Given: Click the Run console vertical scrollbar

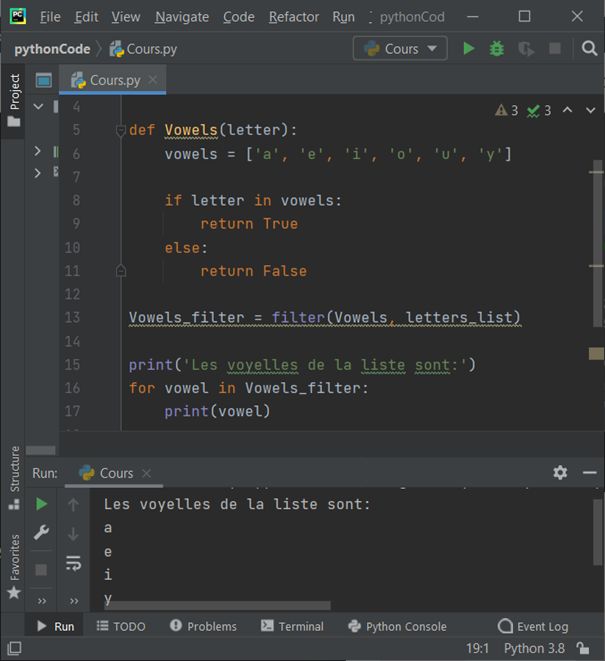Looking at the screenshot, I should pyautogui.click(x=597, y=532).
